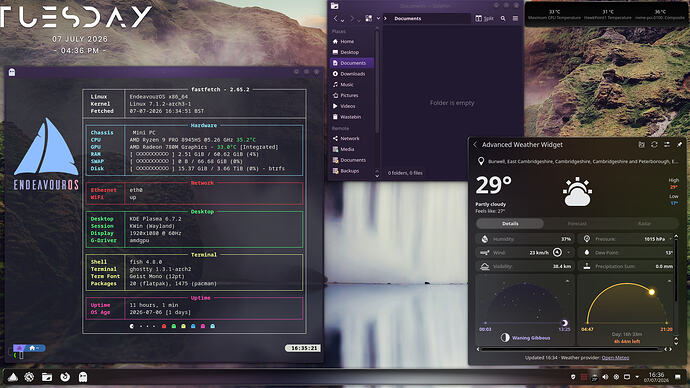The width and height of the screenshot is (690, 388).
Task: Click the large partly cloudy weather icon
Action: pos(577,192)
